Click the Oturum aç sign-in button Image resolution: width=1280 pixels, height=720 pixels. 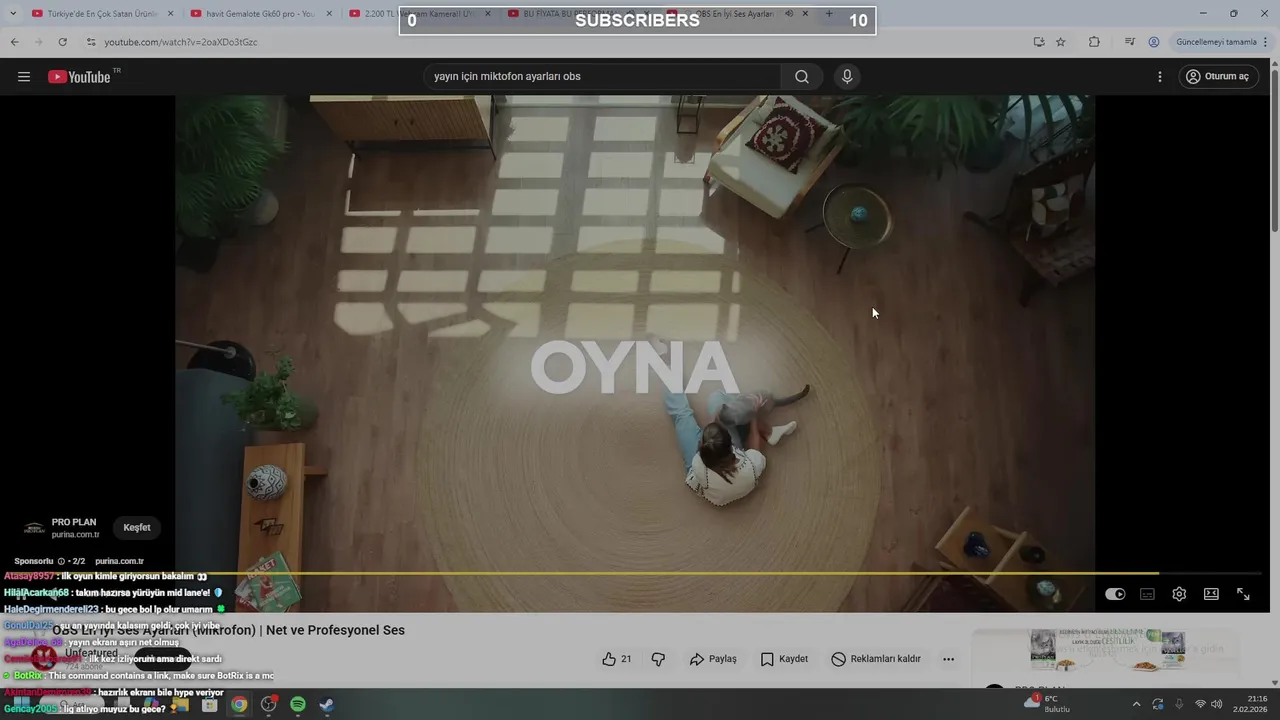coord(1217,77)
